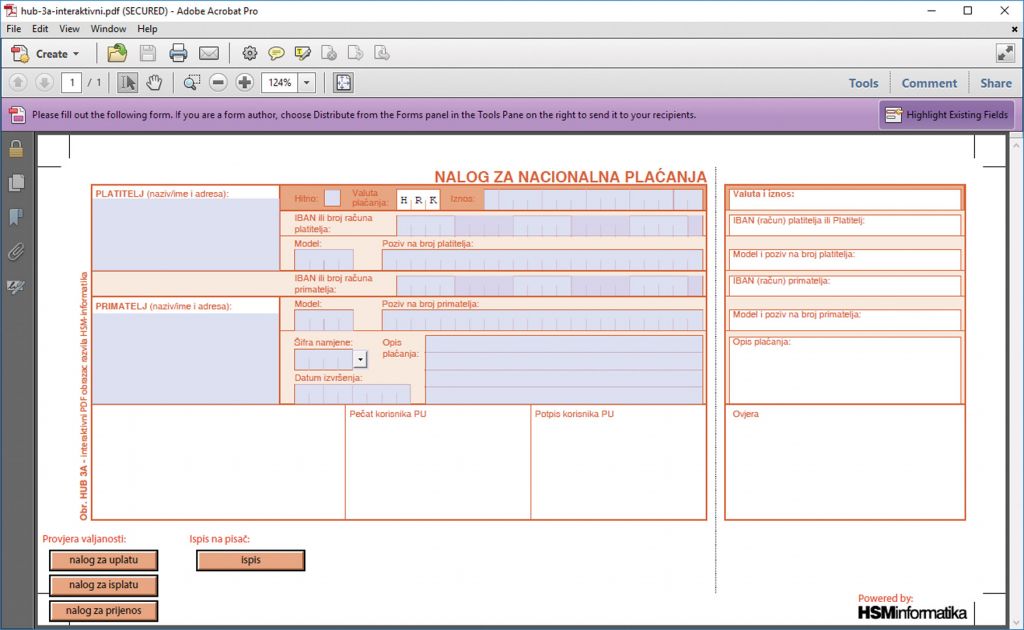Expand the Create dropdown menu
This screenshot has width=1024, height=630.
tap(76, 54)
